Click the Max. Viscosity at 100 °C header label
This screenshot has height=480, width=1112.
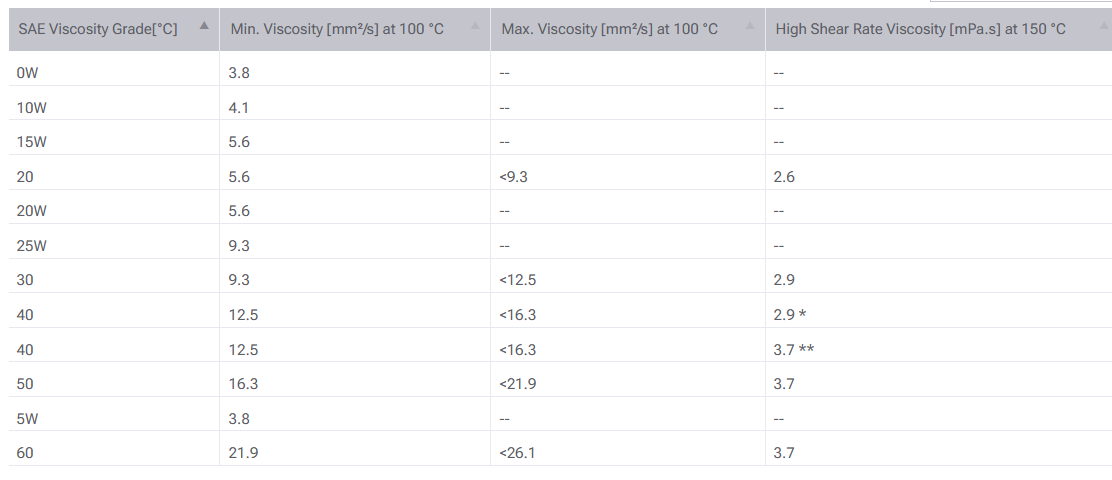coord(610,29)
